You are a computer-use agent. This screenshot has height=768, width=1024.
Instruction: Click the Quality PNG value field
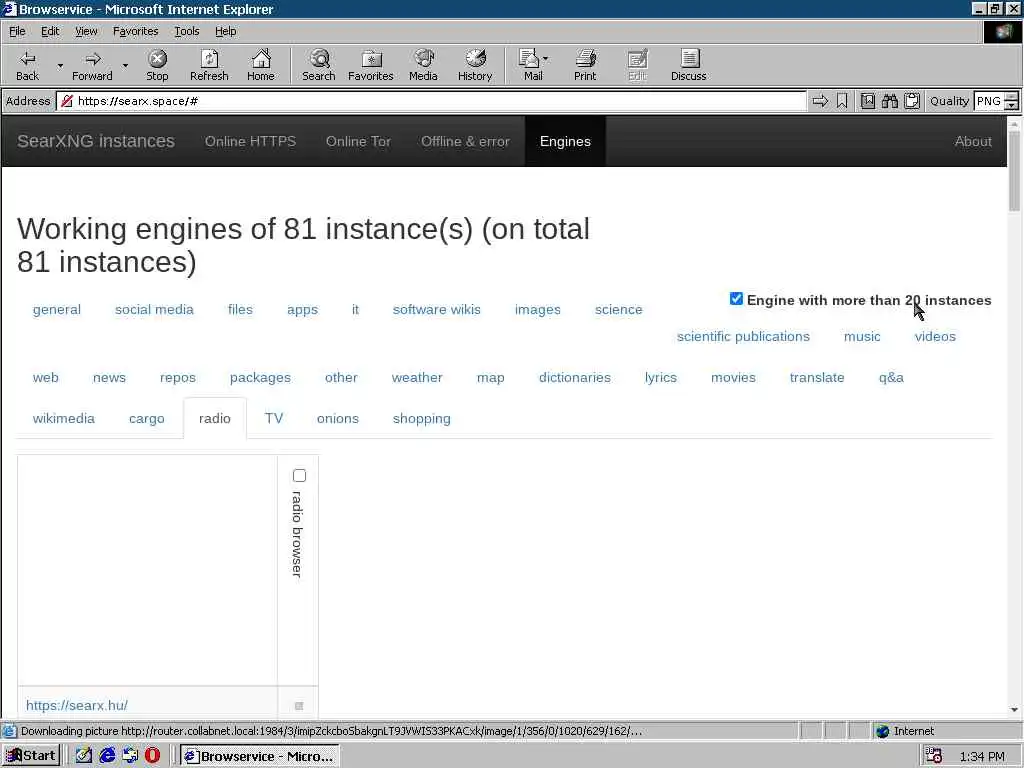(989, 101)
